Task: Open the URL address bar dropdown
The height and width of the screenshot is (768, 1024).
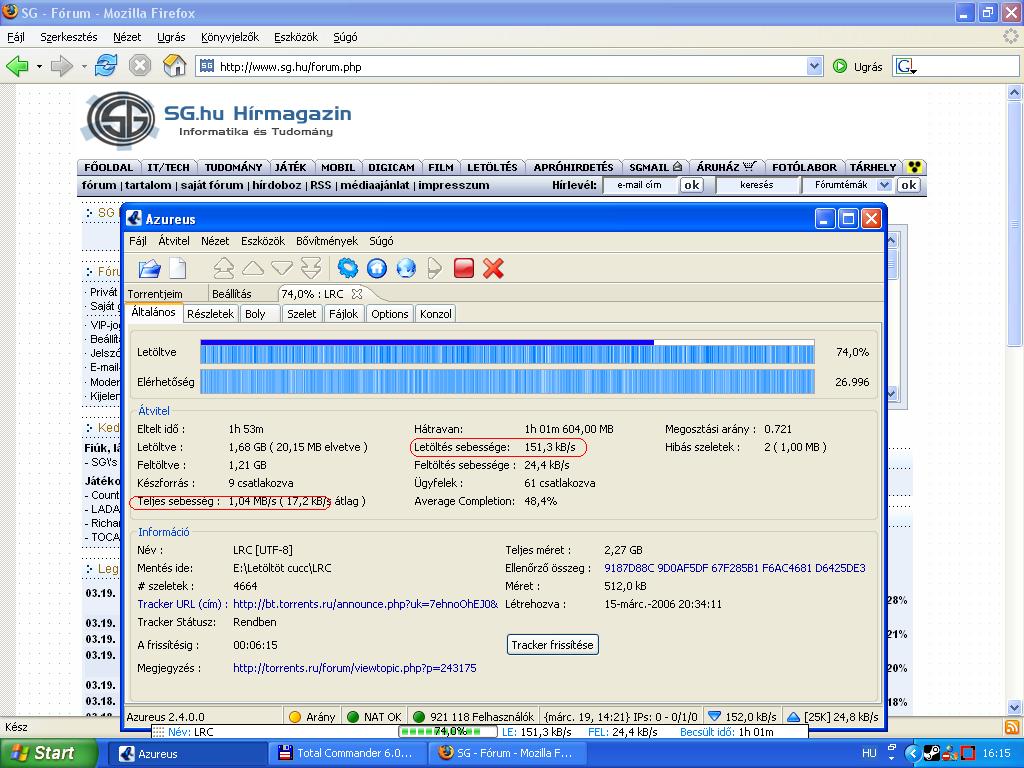Action: pos(814,66)
